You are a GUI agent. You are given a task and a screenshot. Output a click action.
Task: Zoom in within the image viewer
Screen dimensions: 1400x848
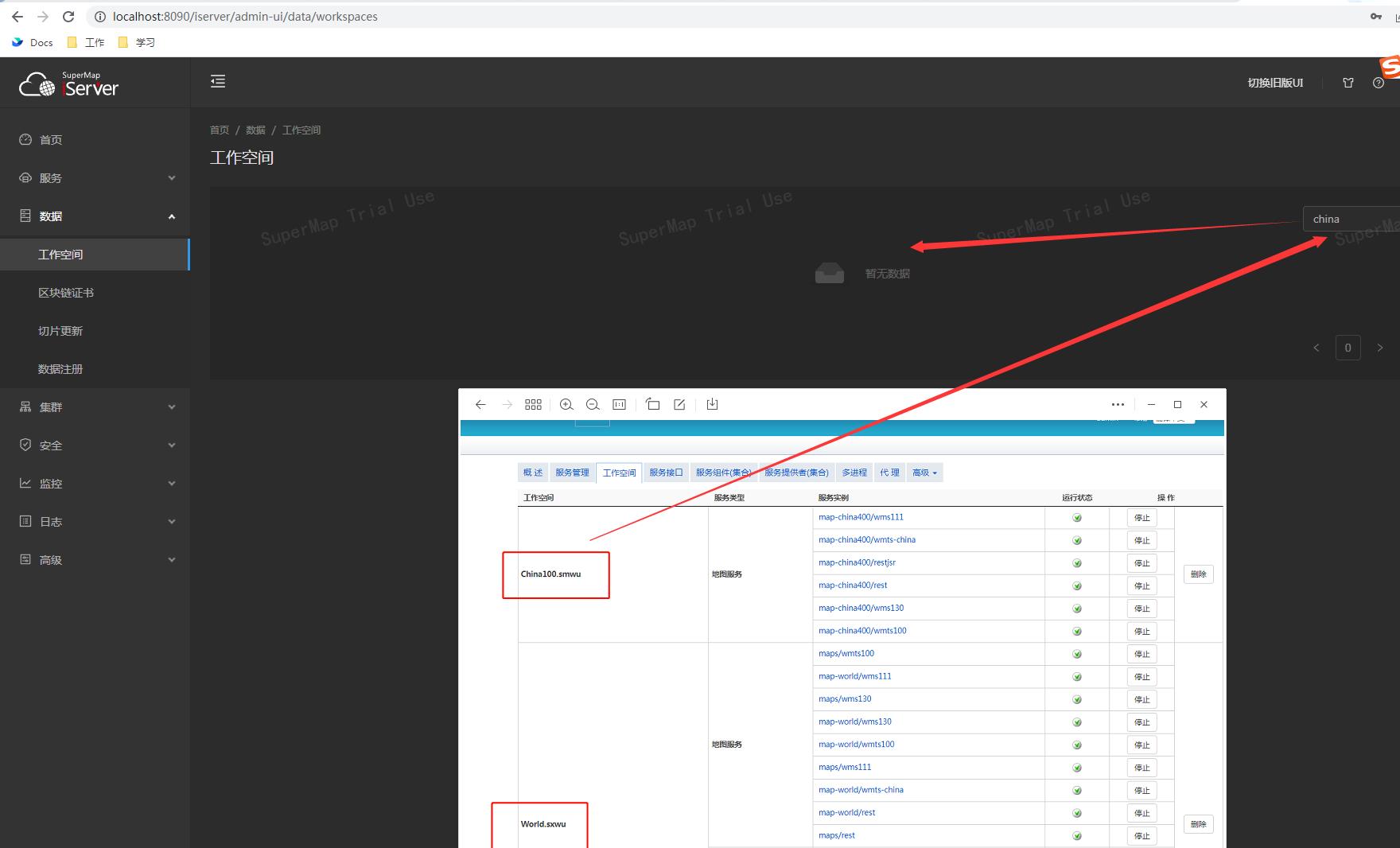click(566, 404)
